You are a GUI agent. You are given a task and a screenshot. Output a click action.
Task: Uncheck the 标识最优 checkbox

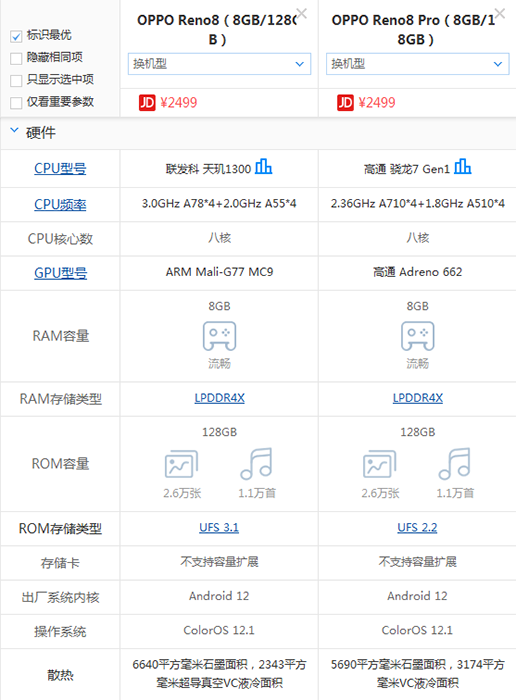point(16,36)
